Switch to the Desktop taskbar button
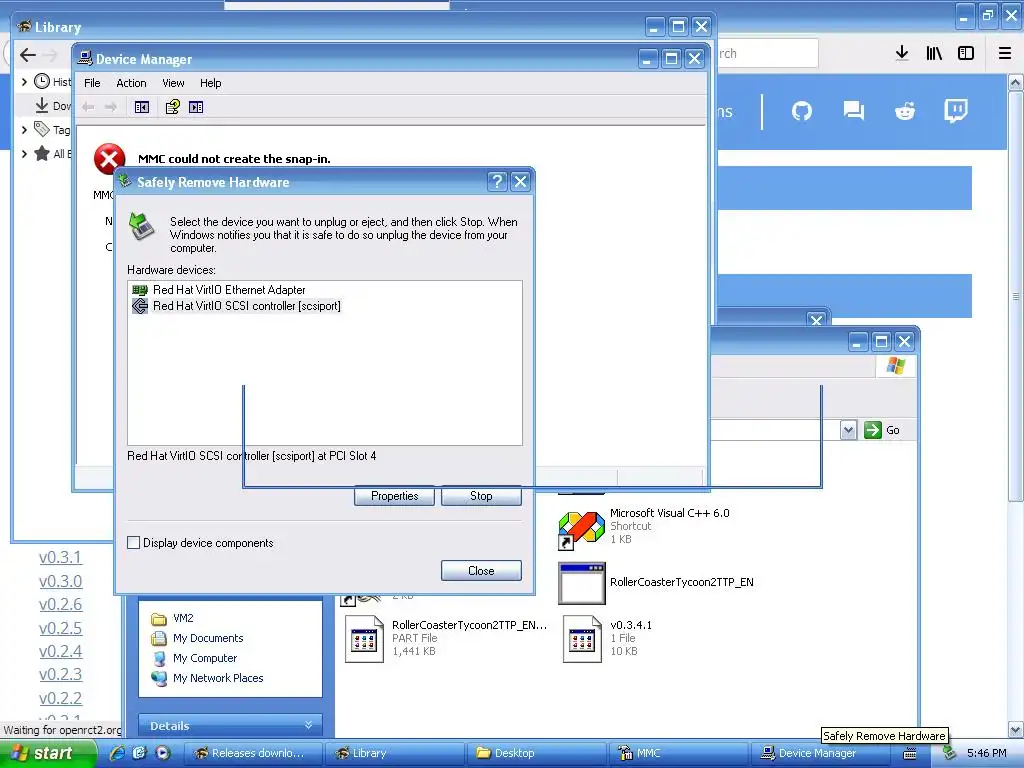The image size is (1024, 768). (536, 753)
